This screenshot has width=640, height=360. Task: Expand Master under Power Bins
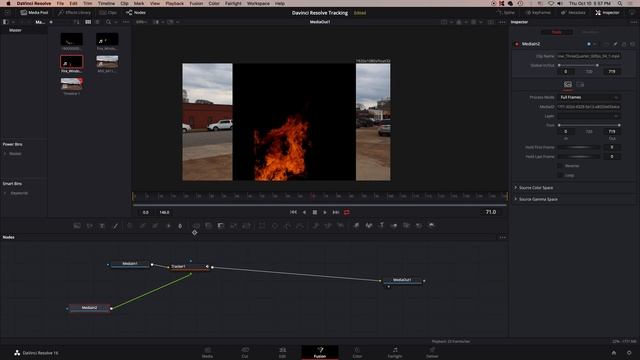[x=5, y=154]
